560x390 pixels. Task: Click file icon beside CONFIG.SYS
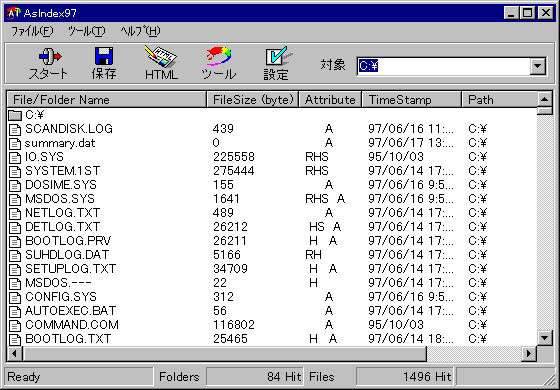15,297
